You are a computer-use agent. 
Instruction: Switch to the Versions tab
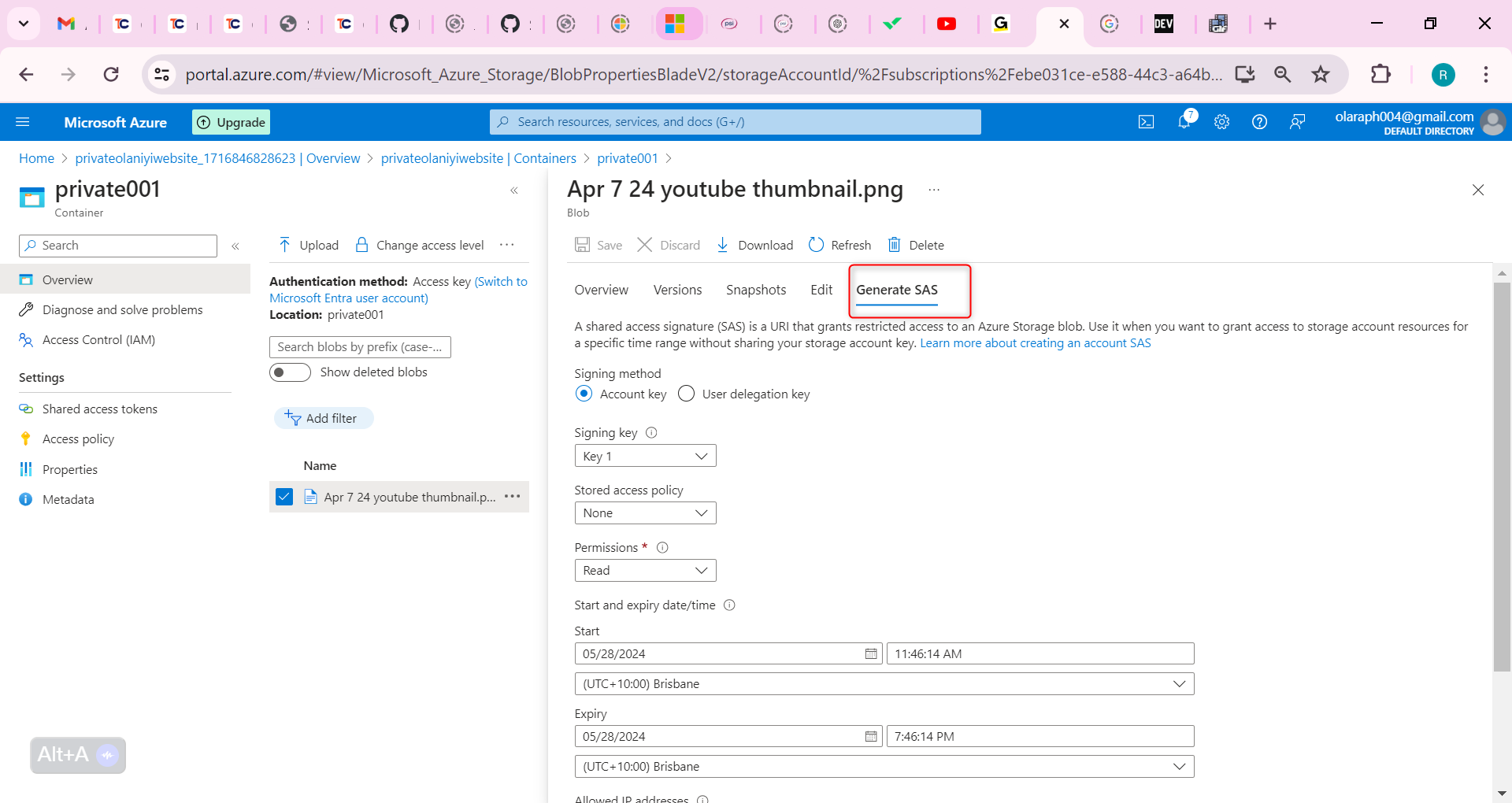pyautogui.click(x=676, y=290)
